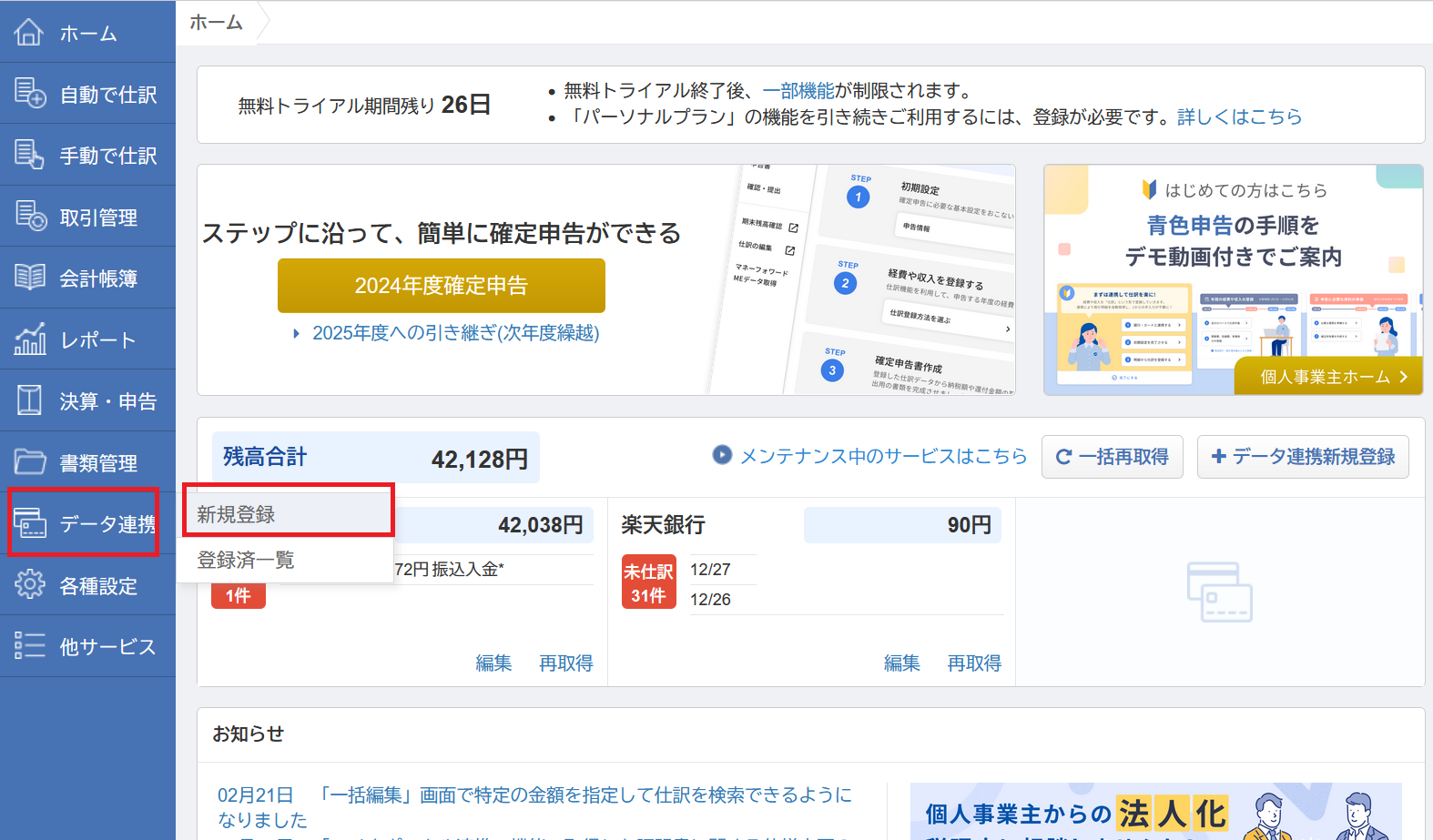The height and width of the screenshot is (840, 1433).
Task: Open データ連携 menu
Action: tap(87, 523)
